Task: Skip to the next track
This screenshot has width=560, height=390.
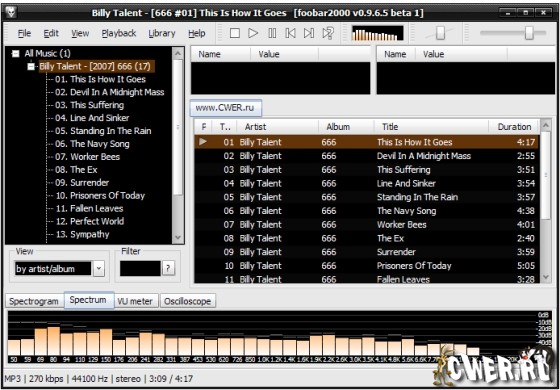Action: 309,33
